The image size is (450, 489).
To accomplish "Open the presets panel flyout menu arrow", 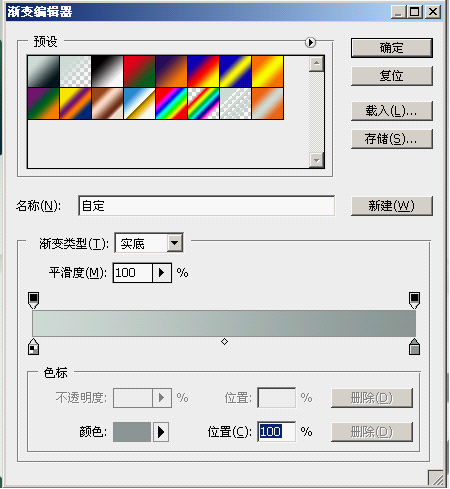I will point(310,42).
